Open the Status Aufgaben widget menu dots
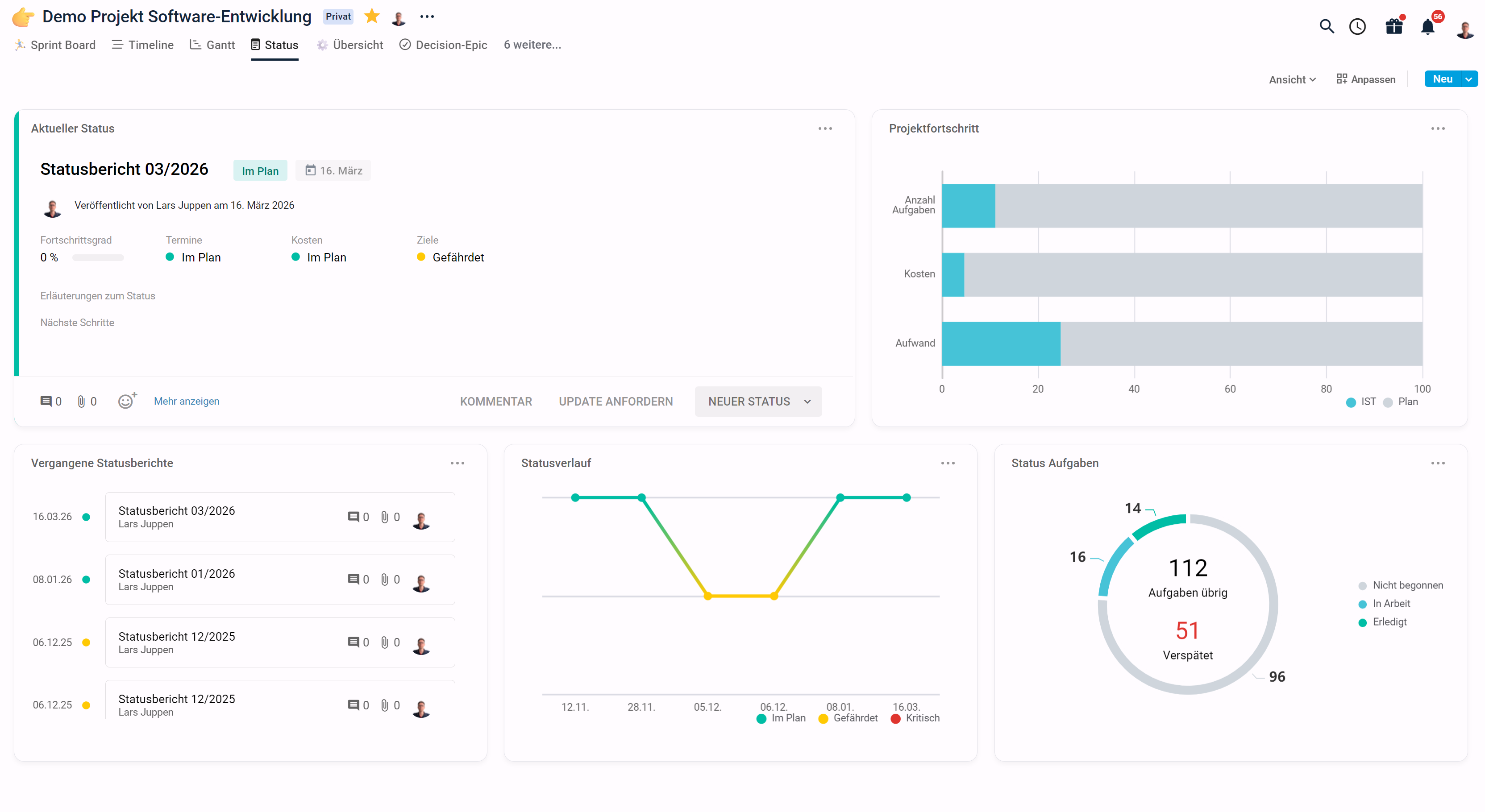The height and width of the screenshot is (812, 1485). point(1438,464)
